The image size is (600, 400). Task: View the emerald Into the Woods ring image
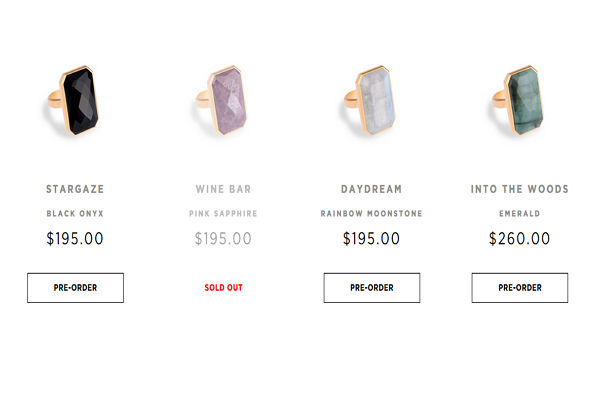pos(521,99)
